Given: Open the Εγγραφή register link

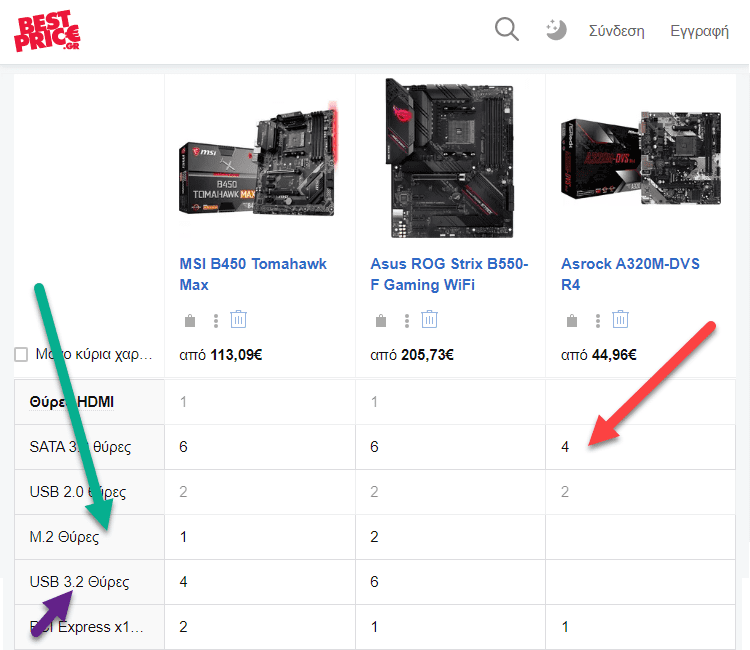Looking at the screenshot, I should click(699, 31).
